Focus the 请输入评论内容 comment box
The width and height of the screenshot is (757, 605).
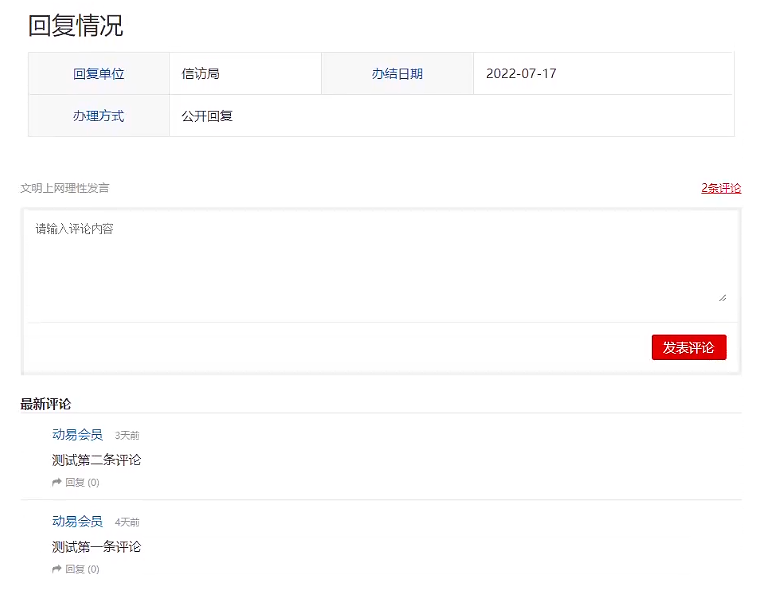(380, 262)
